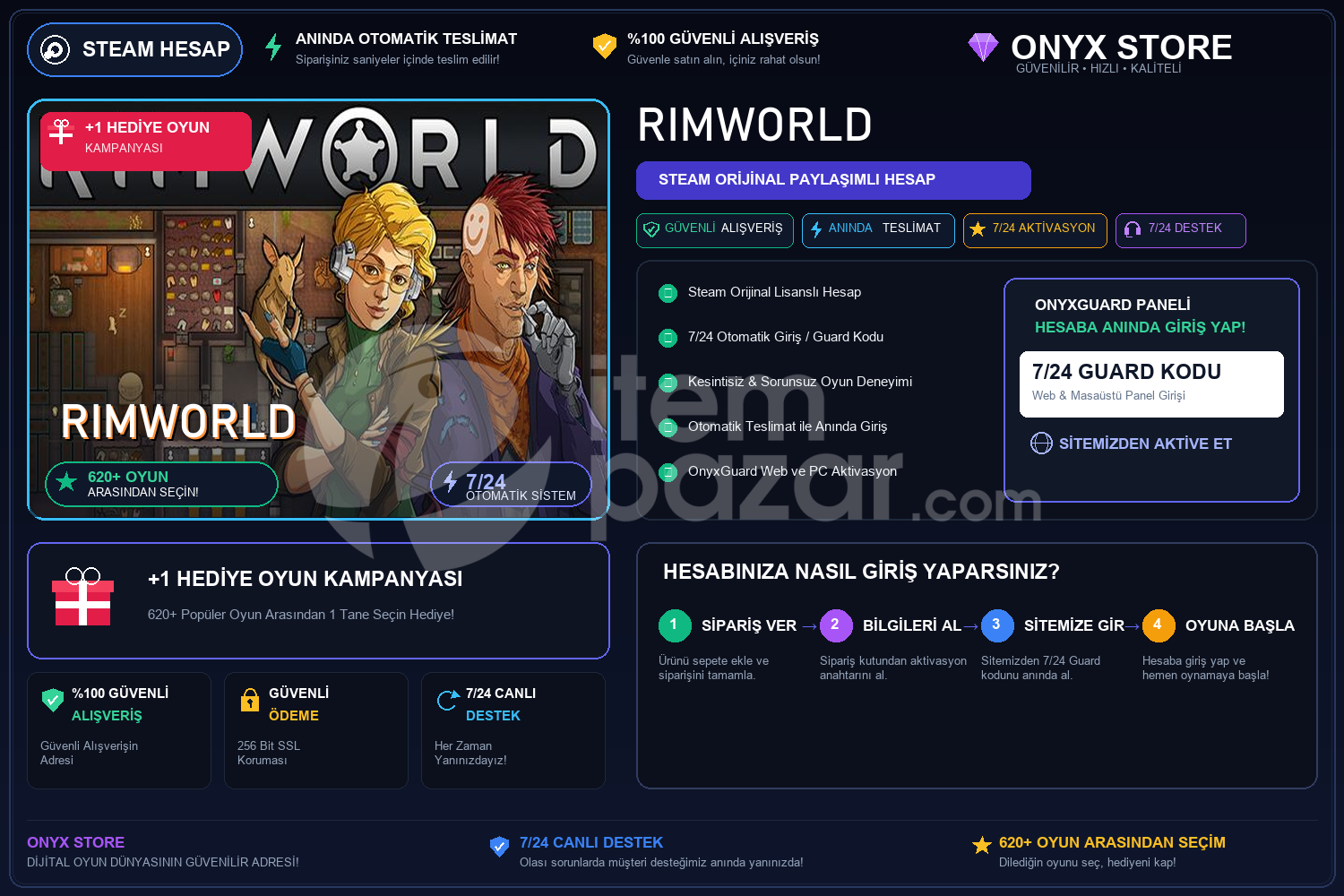
Task: Click 'DİJİTAL OYUN DÜNYASININ GÜVENİLİR ADRESİ!' text
Action: coord(163,863)
